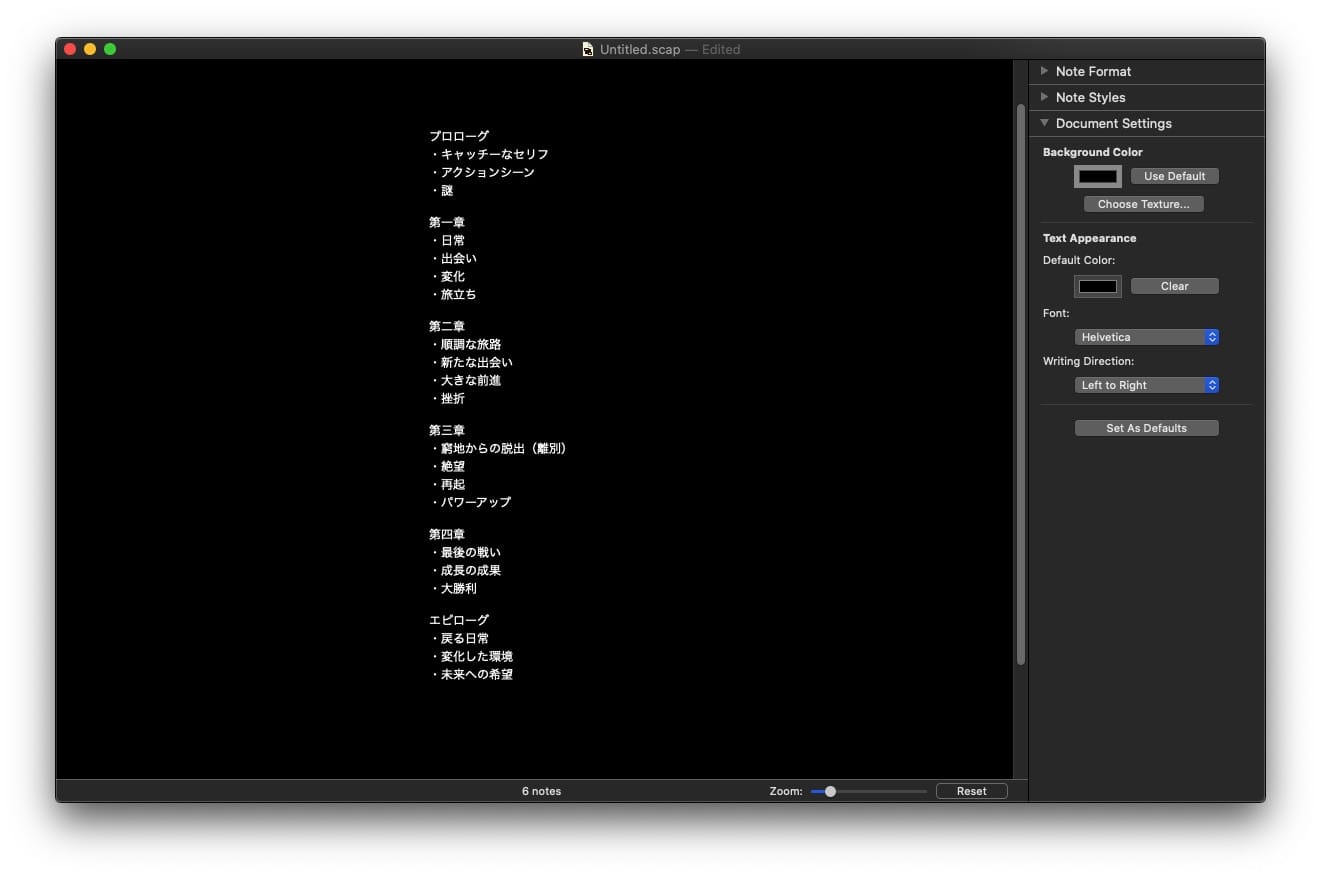
Task: Open the Helvetica font dropdown
Action: pyautogui.click(x=1146, y=337)
